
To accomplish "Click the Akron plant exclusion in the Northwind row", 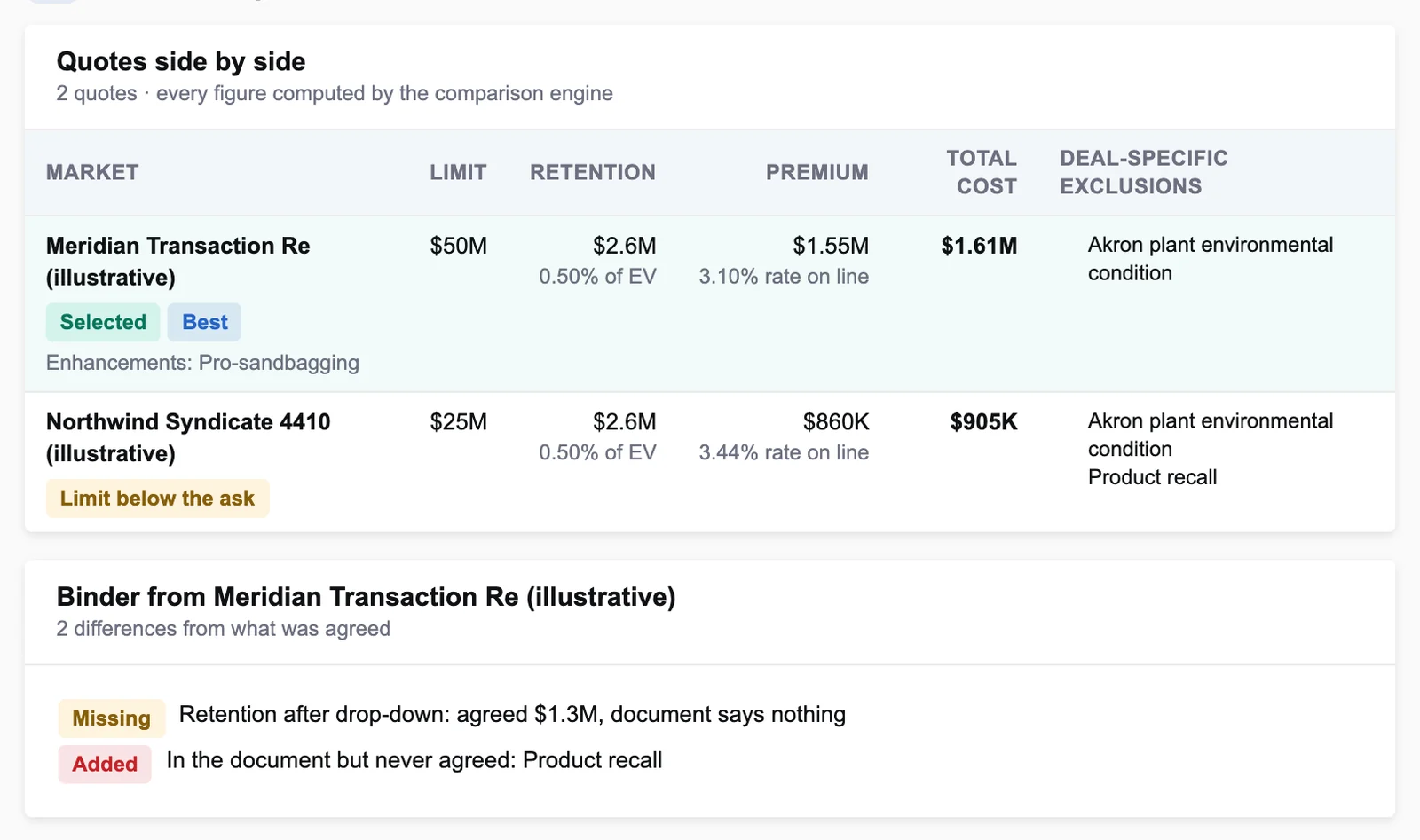I will [x=1211, y=435].
